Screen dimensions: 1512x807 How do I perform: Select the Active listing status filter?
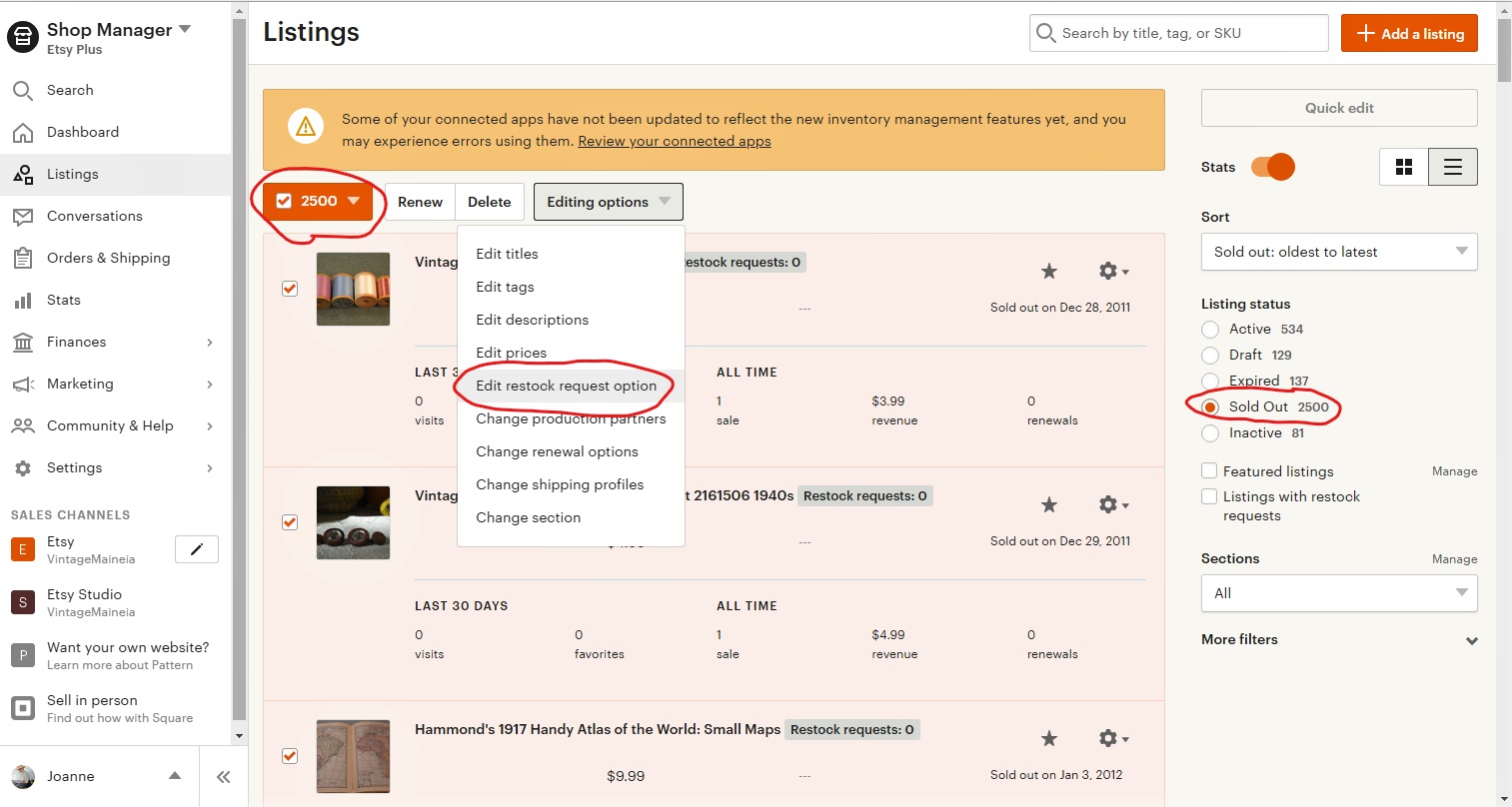pyautogui.click(x=1210, y=329)
